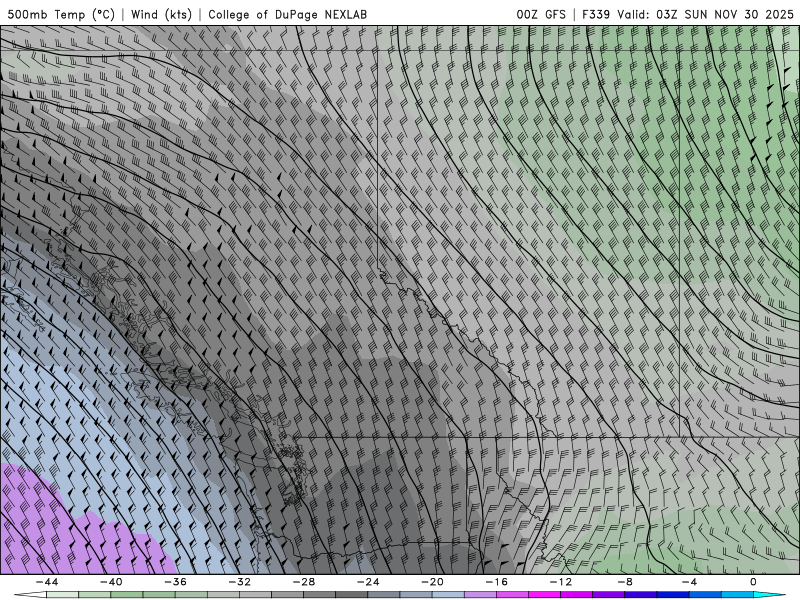Viewport: 800px width, 600px height.
Task: Click the magenta colorbar swatch below -12
Action: (545, 595)
